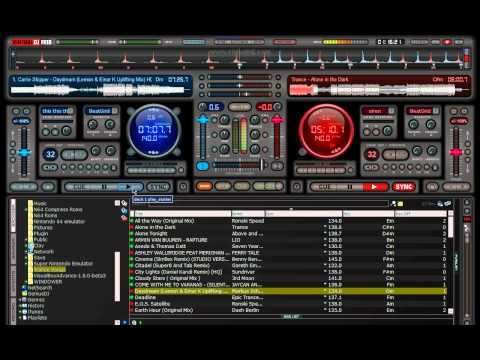Pause the right deck track
The image size is (480, 360).
[350, 187]
